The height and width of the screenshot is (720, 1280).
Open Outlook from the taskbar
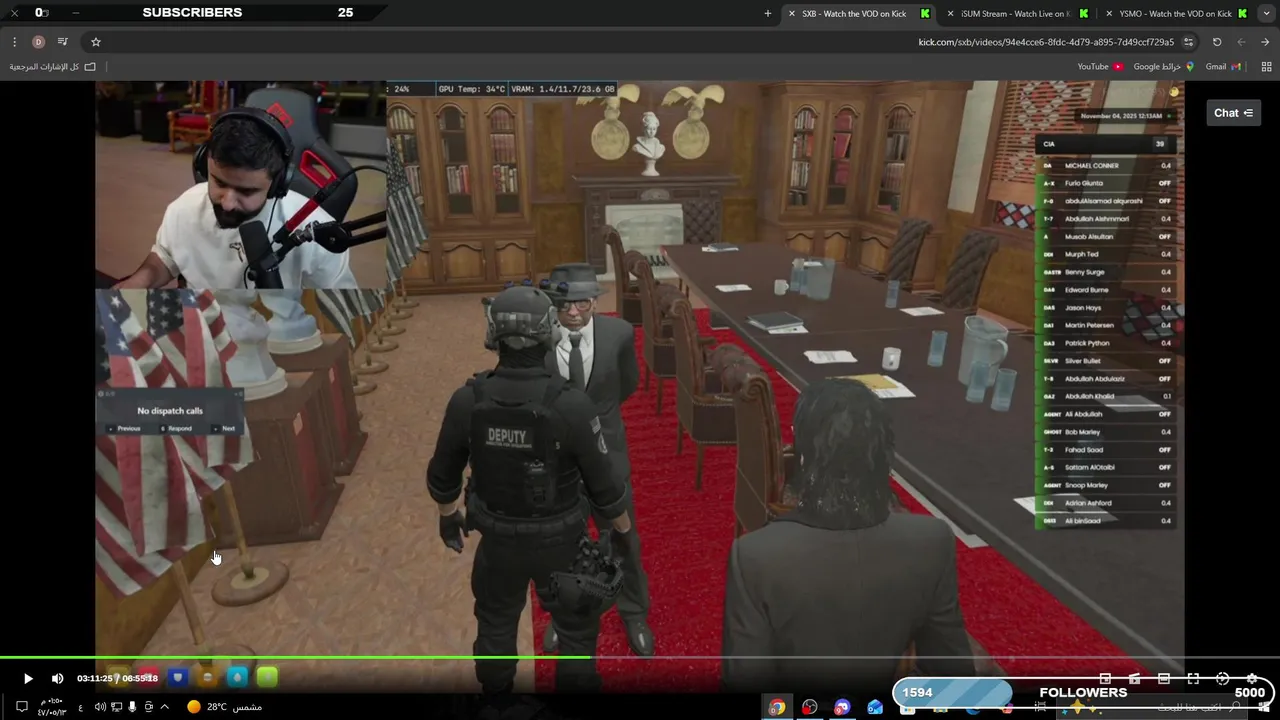[876, 707]
